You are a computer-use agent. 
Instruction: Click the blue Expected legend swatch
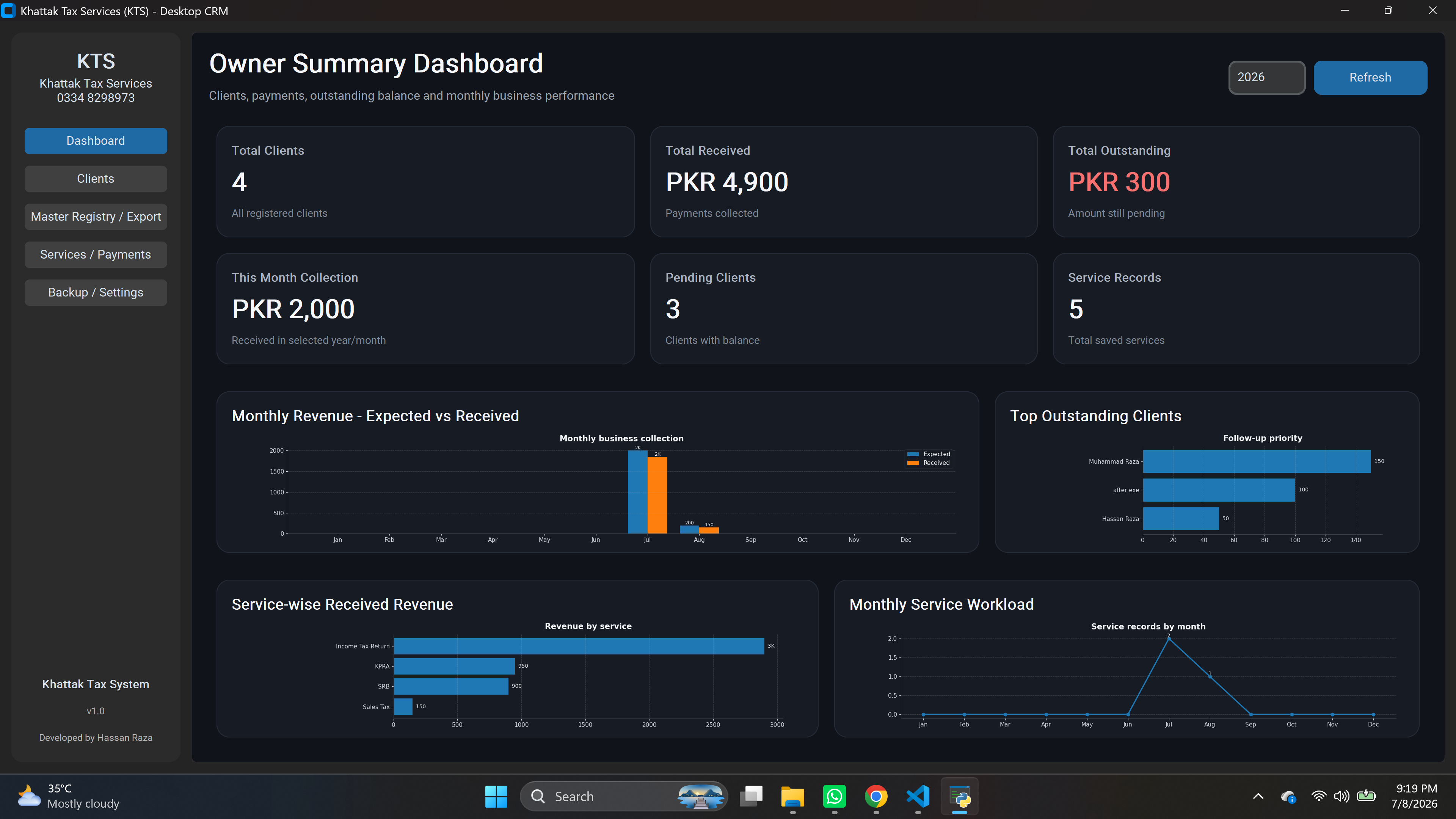coord(912,455)
